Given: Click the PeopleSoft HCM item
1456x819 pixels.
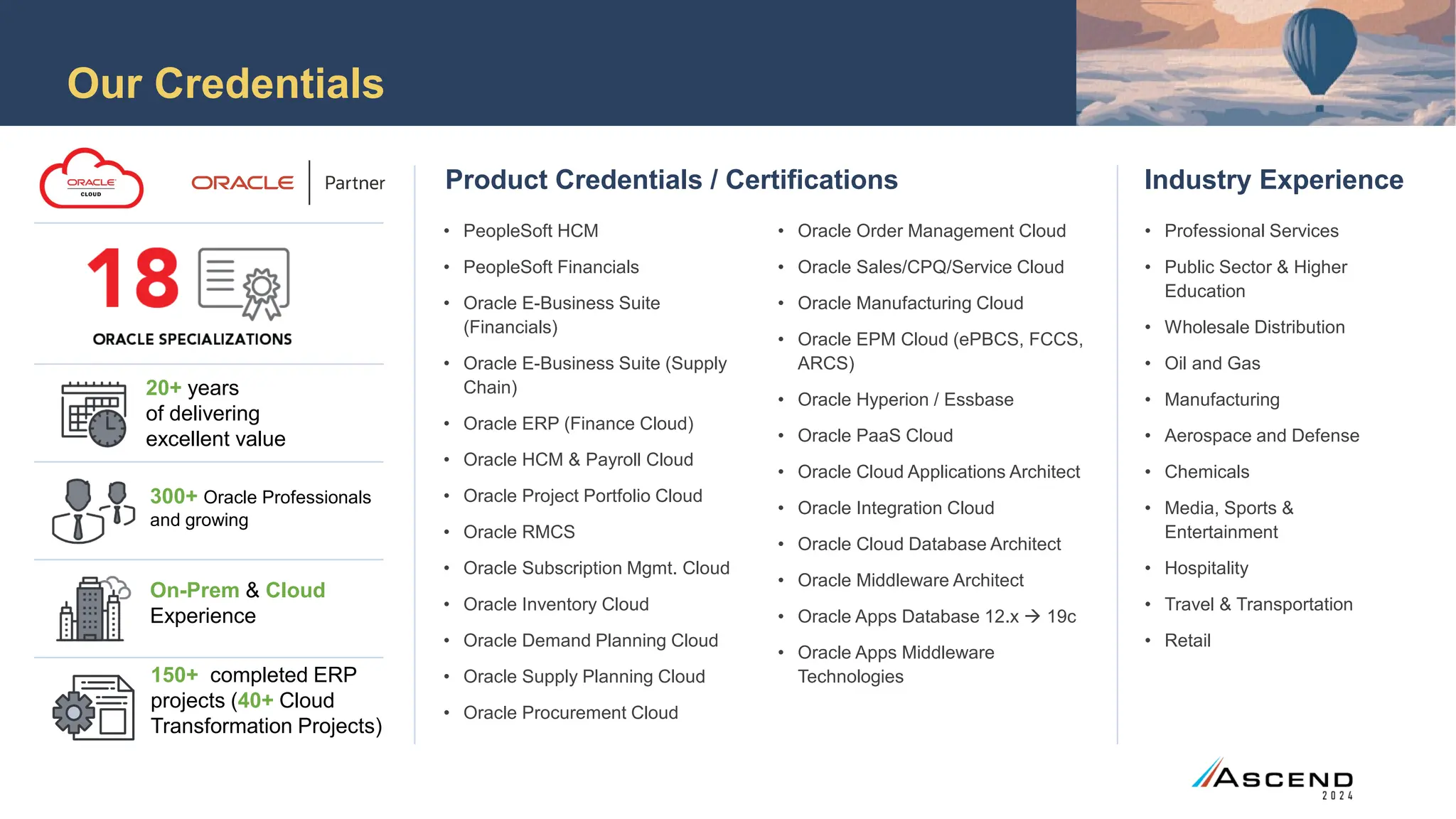Looking at the screenshot, I should point(530,231).
